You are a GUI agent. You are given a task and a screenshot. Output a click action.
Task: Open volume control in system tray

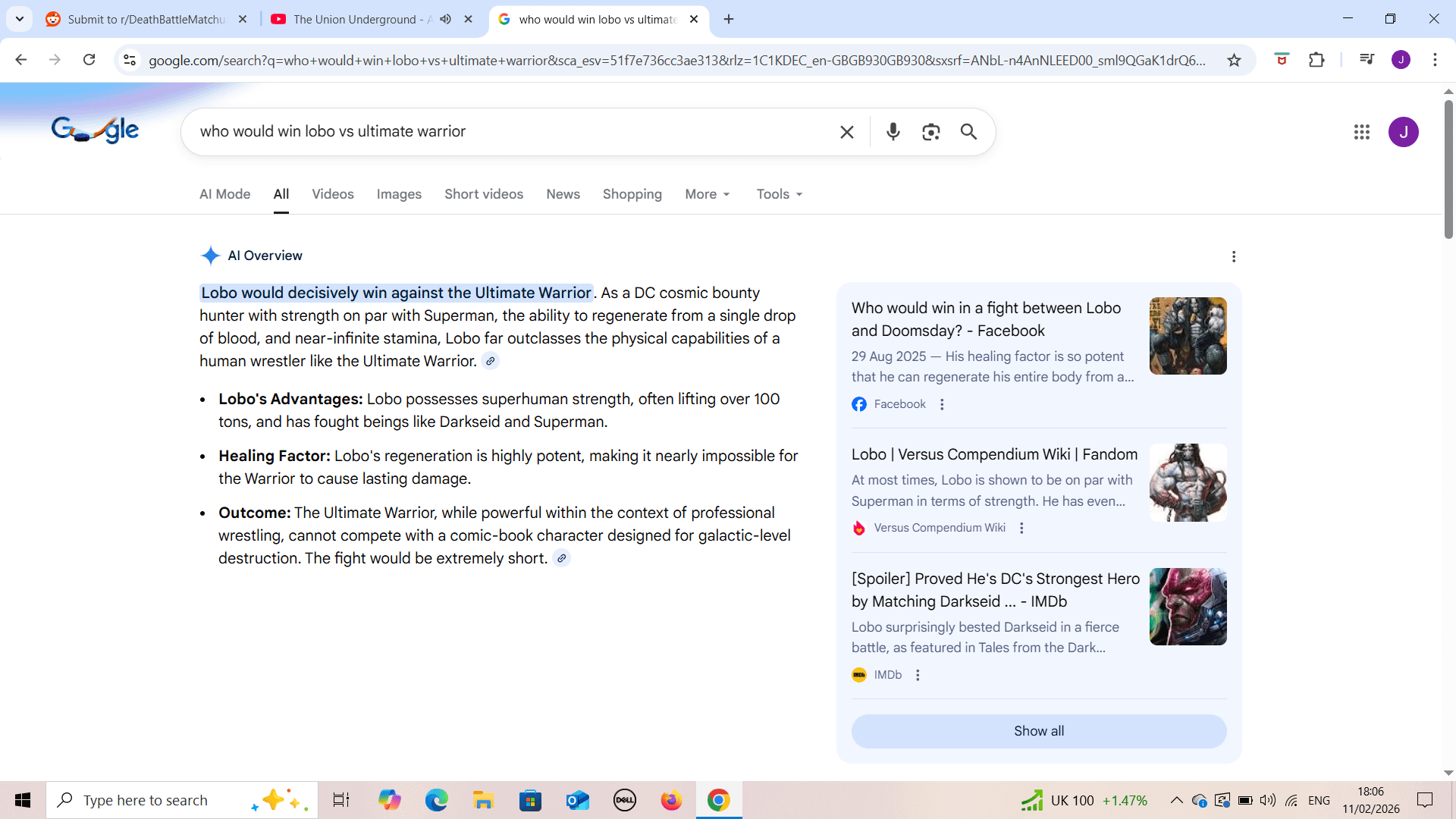(1267, 800)
